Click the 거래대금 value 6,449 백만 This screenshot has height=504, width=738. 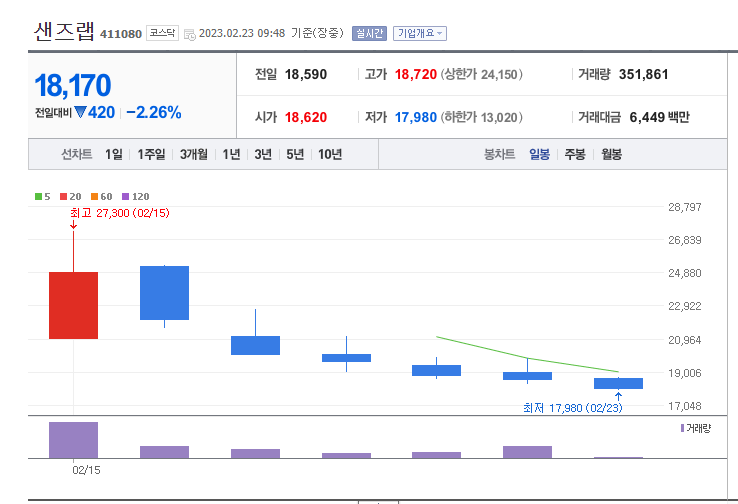coord(659,117)
